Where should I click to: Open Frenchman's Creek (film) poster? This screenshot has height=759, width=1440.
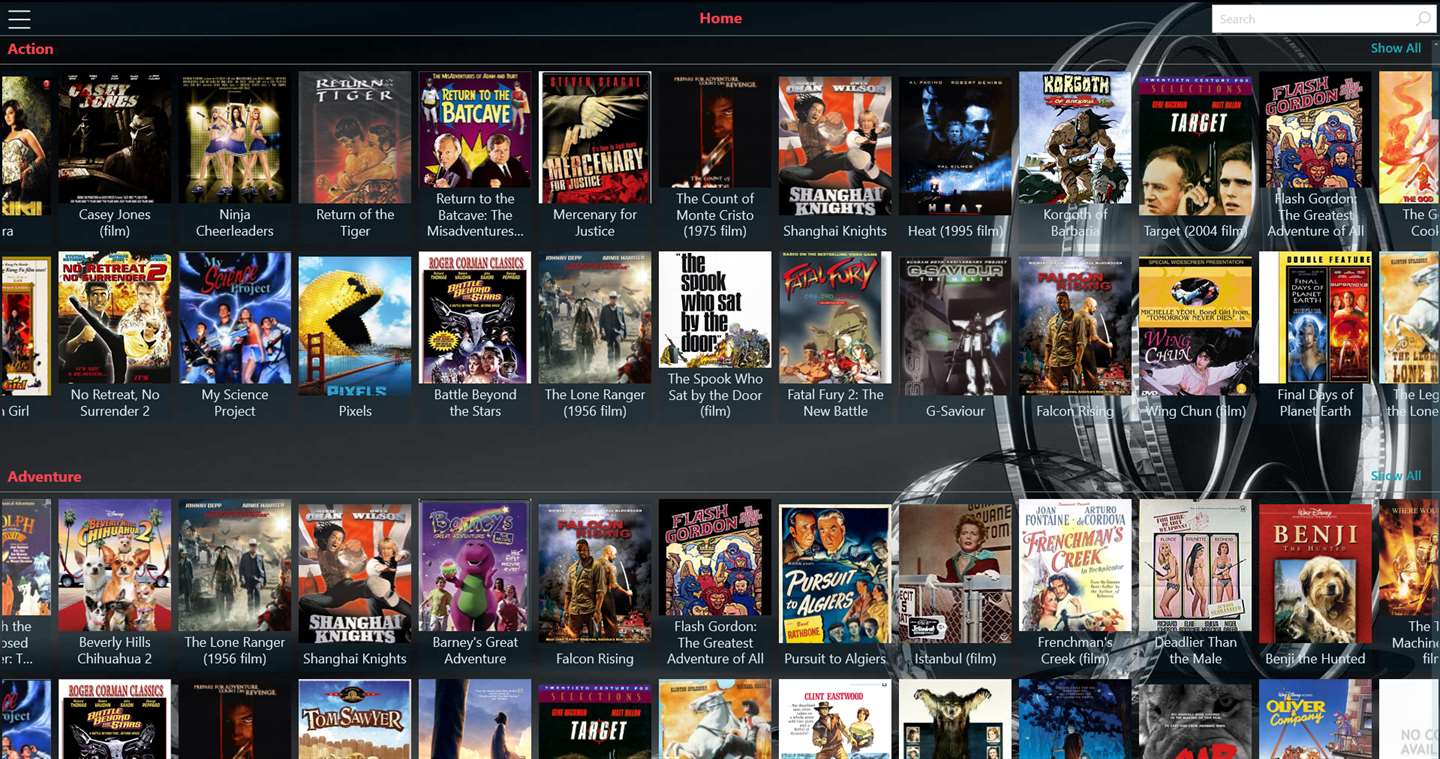1075,566
